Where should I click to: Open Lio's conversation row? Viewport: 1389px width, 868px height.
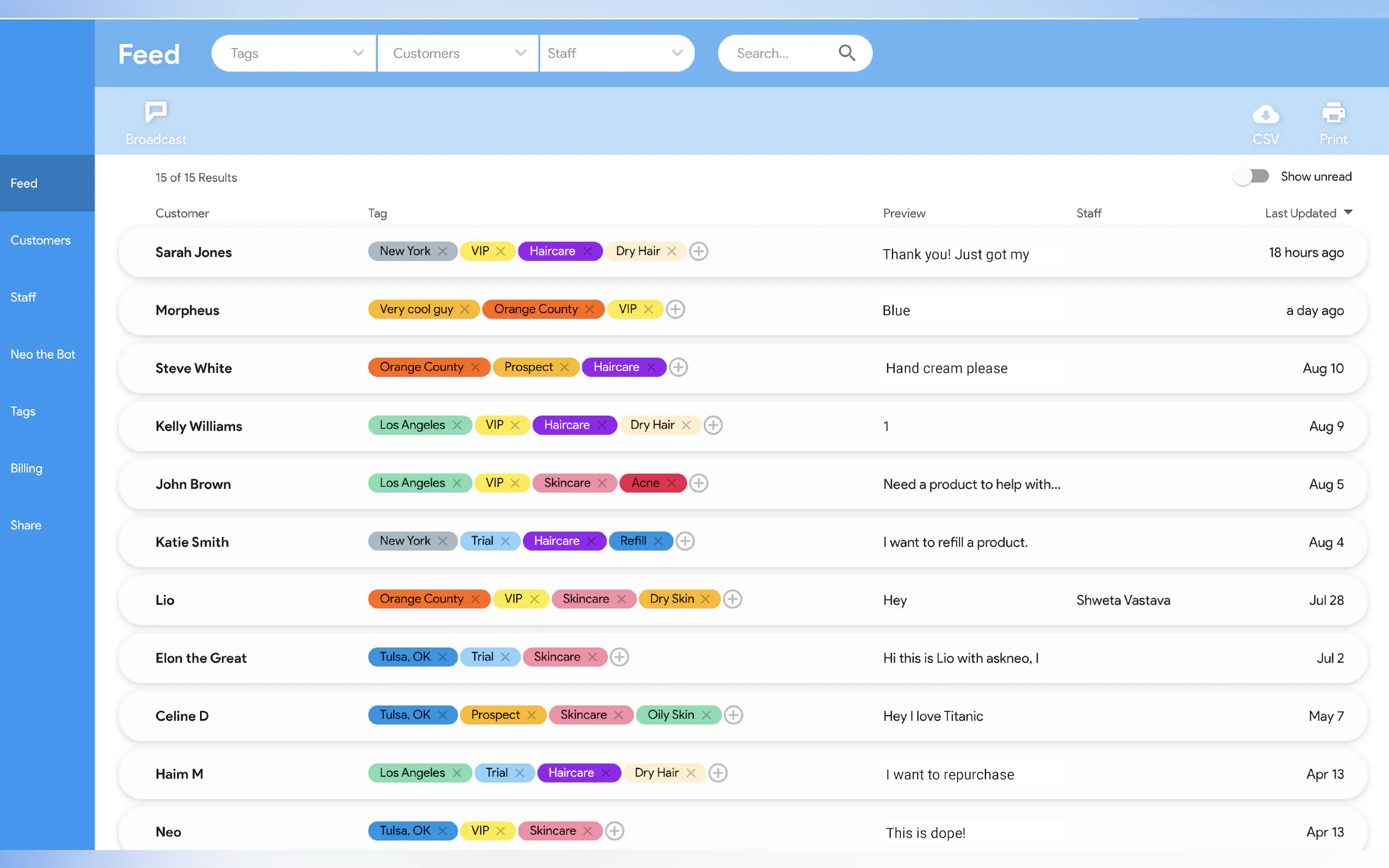[165, 600]
